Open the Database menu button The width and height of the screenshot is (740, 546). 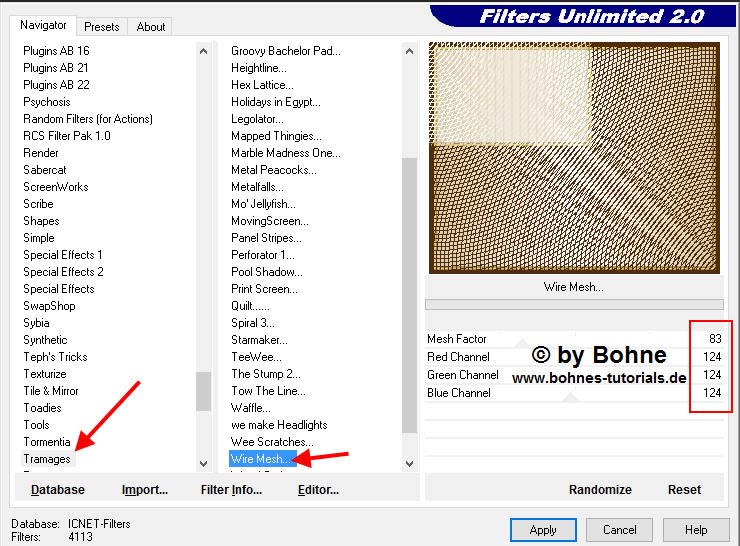tap(58, 490)
